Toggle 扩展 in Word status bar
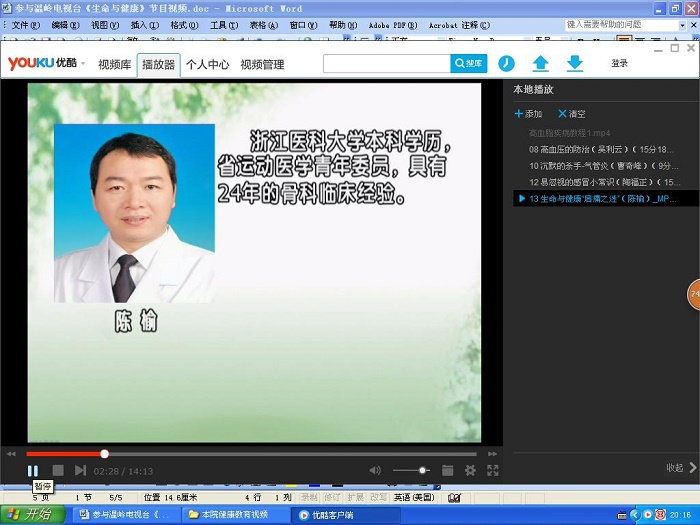700x525 pixels. click(355, 497)
